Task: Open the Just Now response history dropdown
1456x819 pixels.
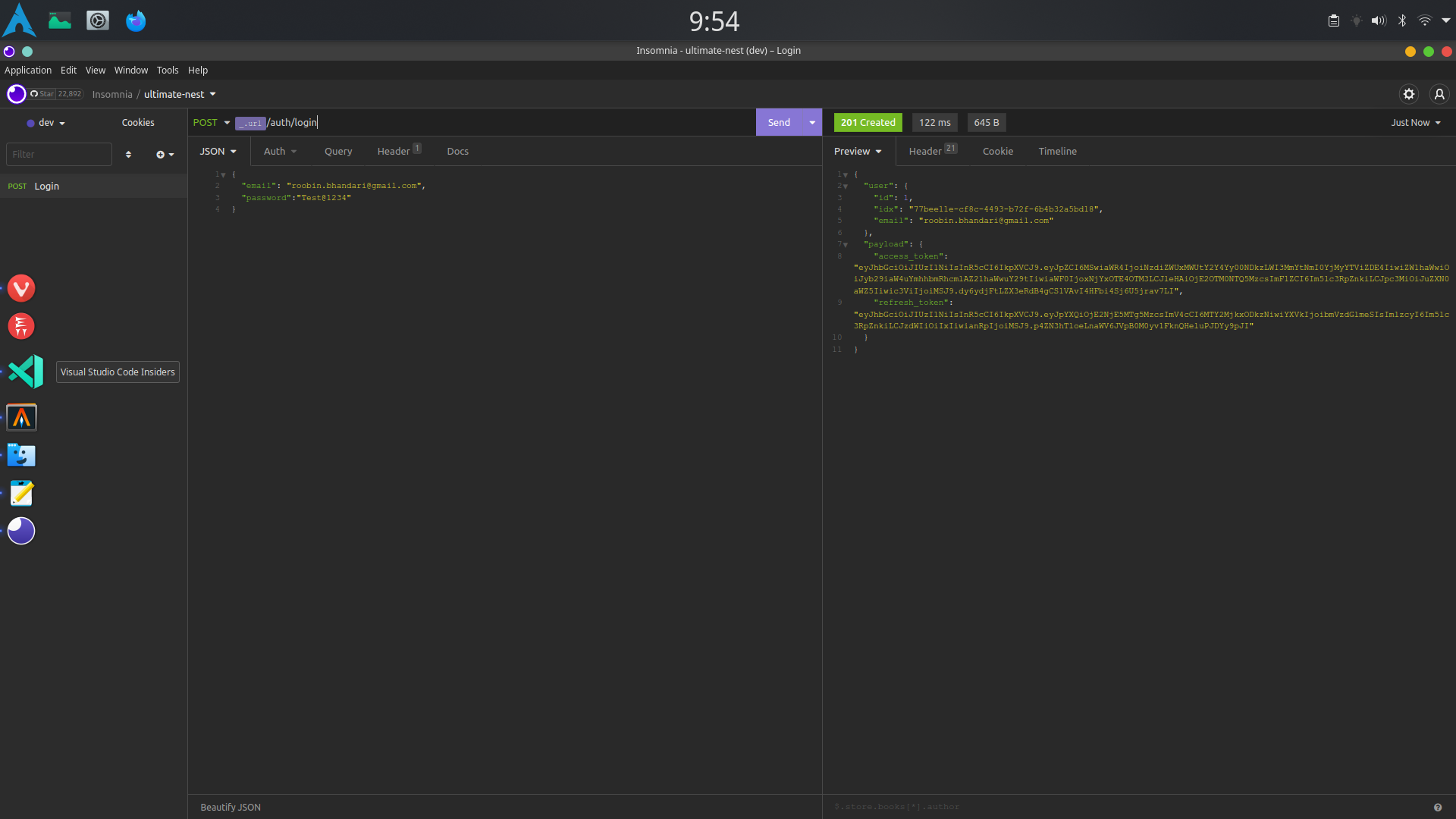Action: click(x=1415, y=122)
